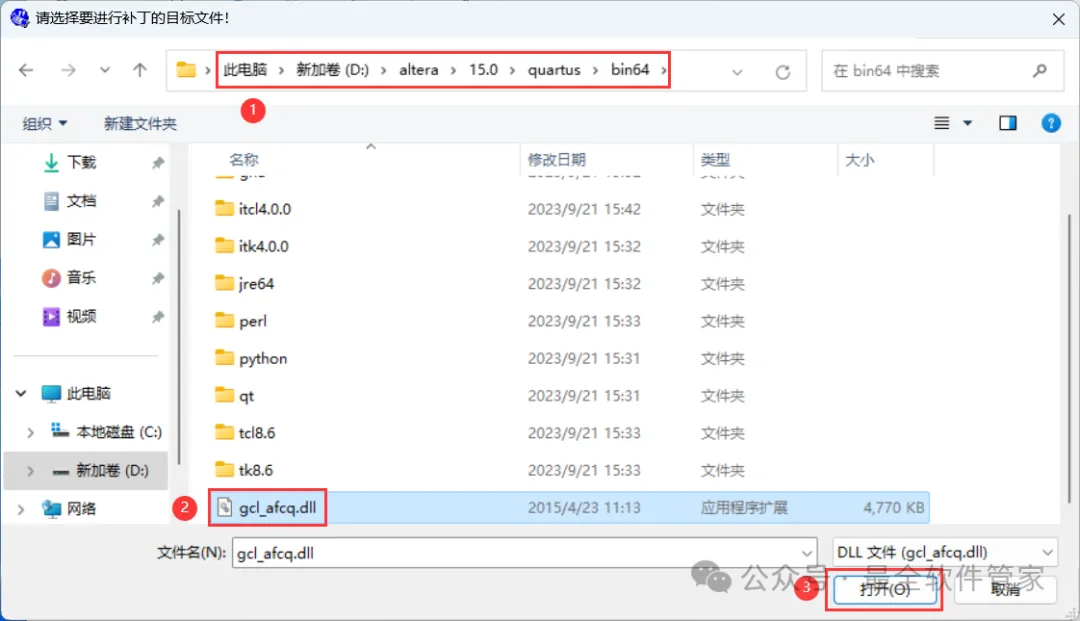1080x621 pixels.
Task: Click the 取消 button
Action: (x=1005, y=589)
